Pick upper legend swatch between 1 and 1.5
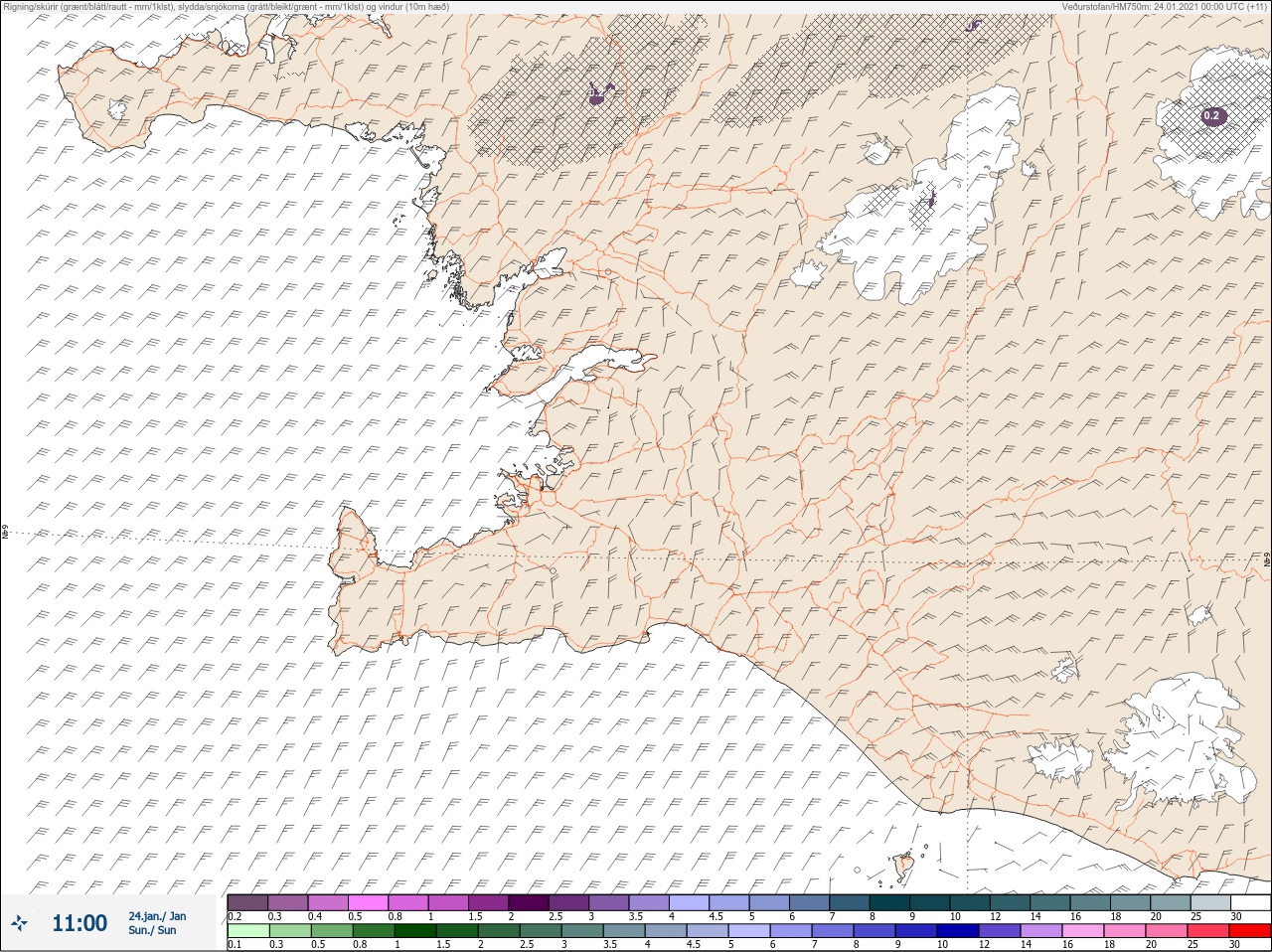Image resolution: width=1272 pixels, height=952 pixels. (448, 902)
